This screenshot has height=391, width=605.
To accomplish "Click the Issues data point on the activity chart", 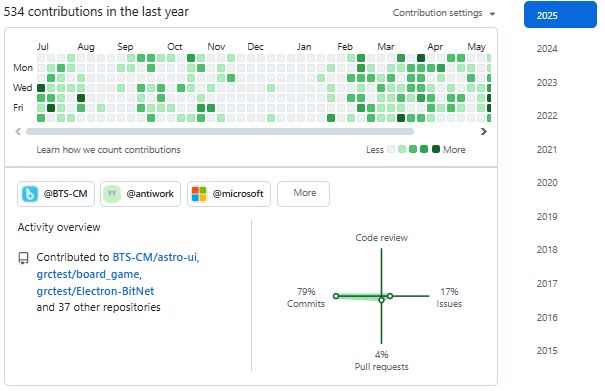I will tap(390, 296).
